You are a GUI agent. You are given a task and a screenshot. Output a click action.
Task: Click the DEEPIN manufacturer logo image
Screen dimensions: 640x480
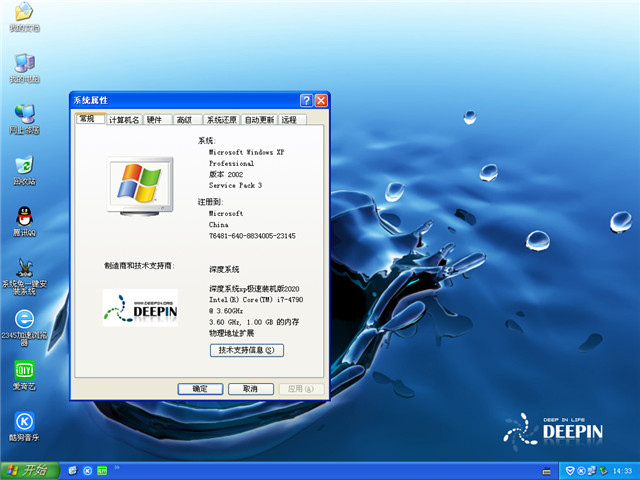(140, 307)
